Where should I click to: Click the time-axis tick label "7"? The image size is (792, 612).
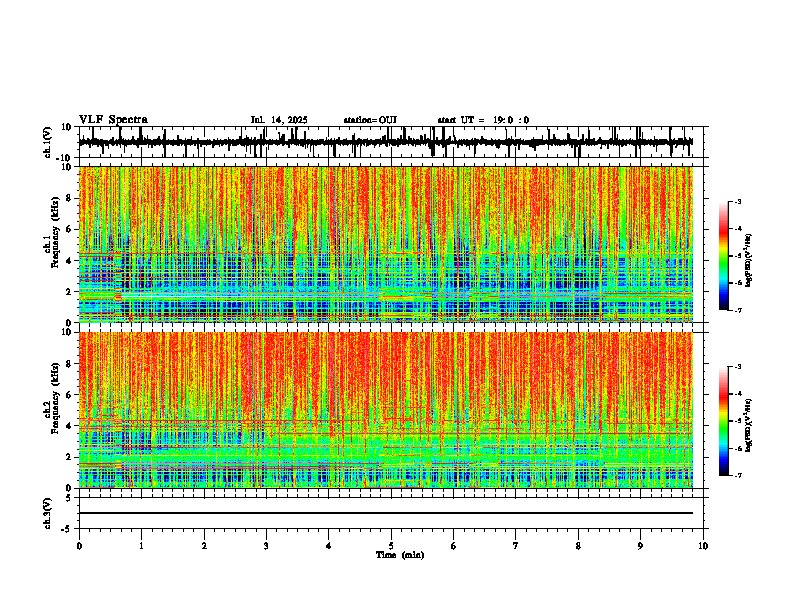[x=516, y=546]
